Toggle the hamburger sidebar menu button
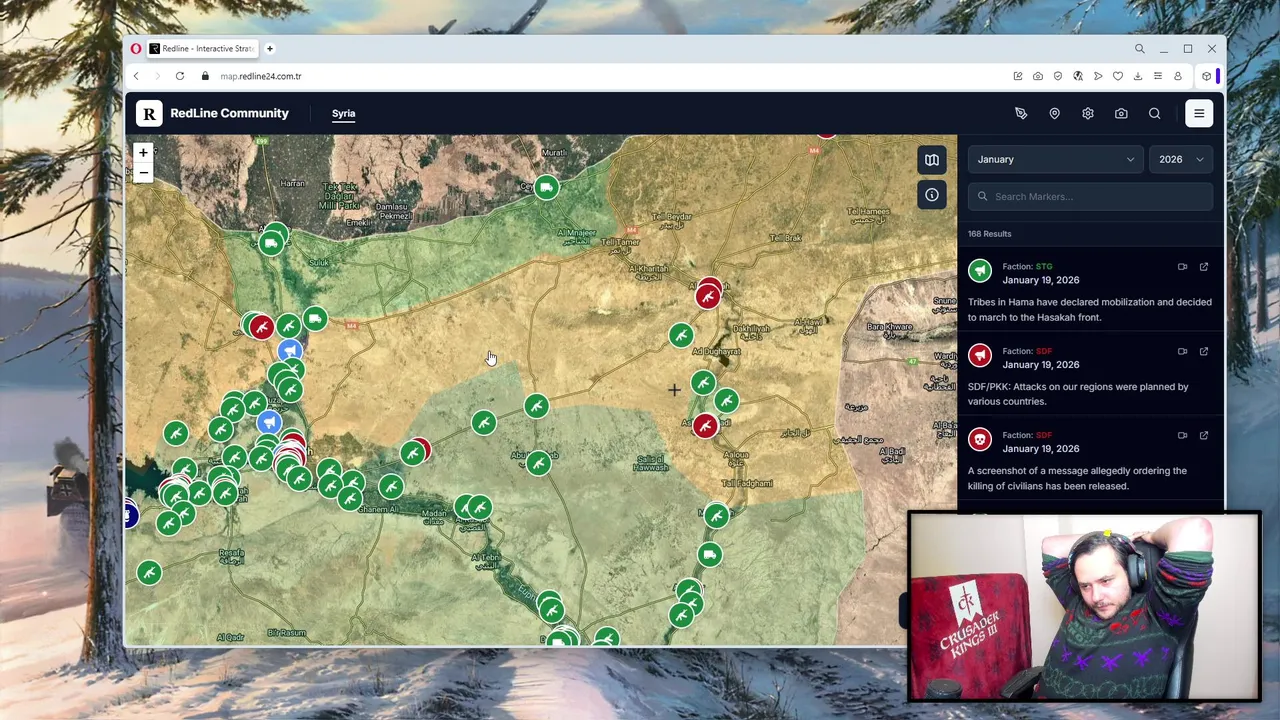This screenshot has height=720, width=1280. coord(1199,114)
